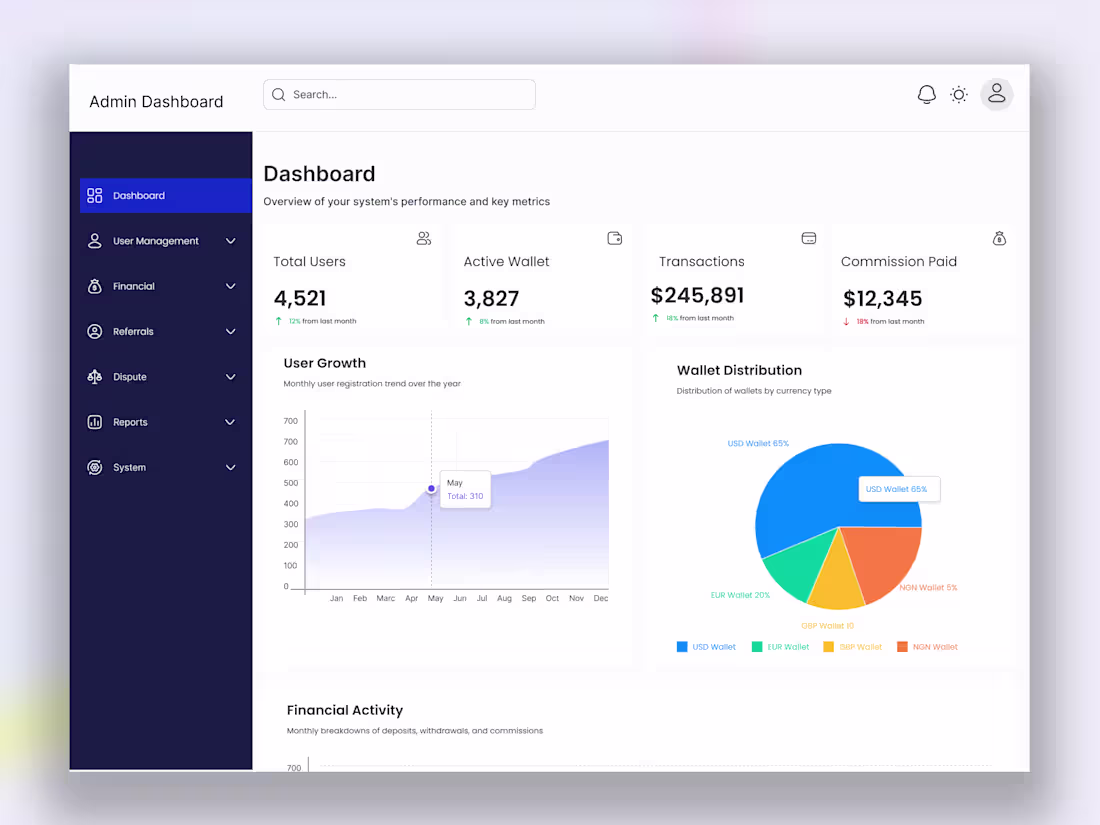
Task: Toggle the EUR Wallet legend item
Action: pos(780,646)
